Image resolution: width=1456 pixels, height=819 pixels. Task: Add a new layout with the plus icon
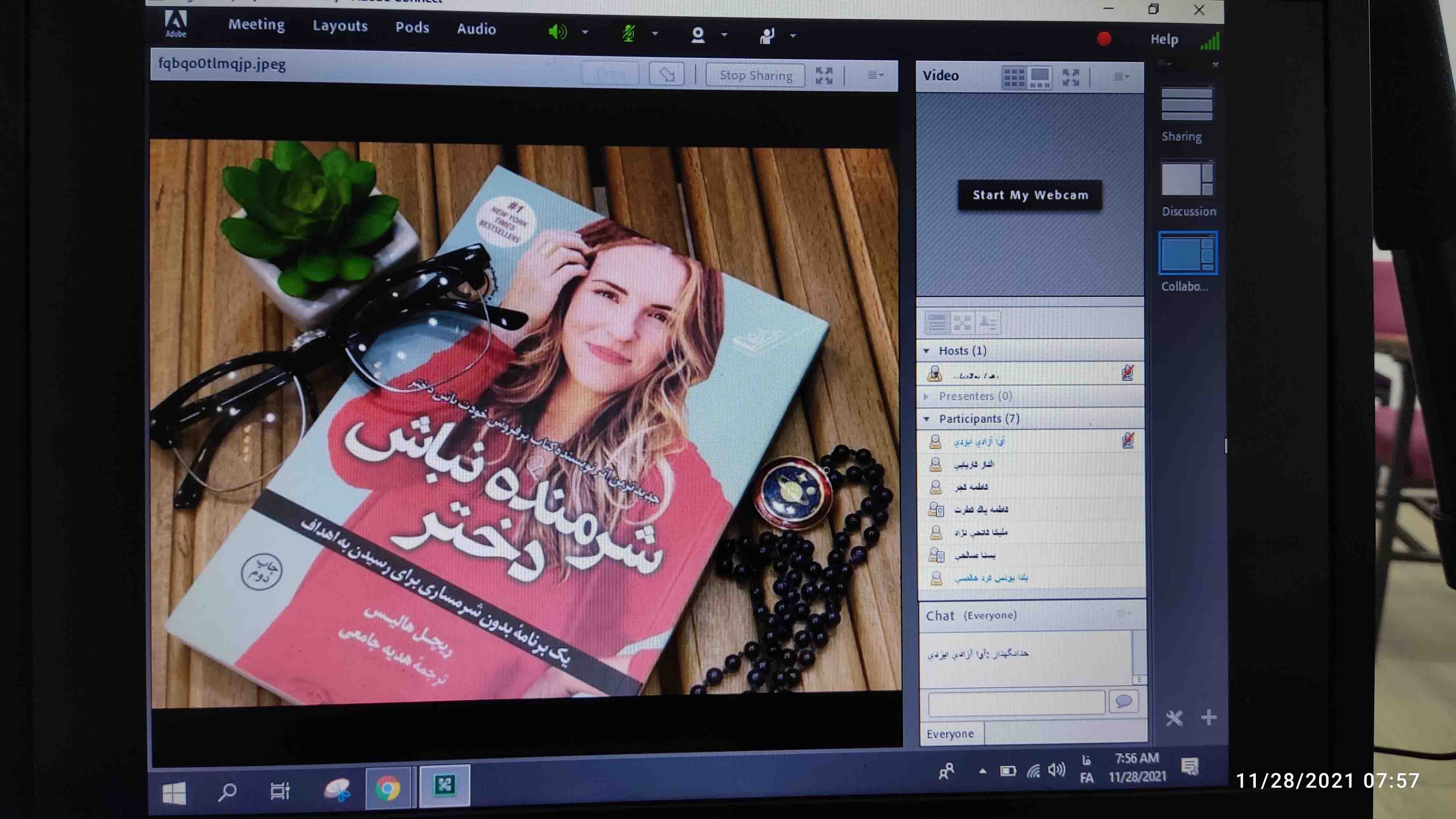(x=1209, y=717)
